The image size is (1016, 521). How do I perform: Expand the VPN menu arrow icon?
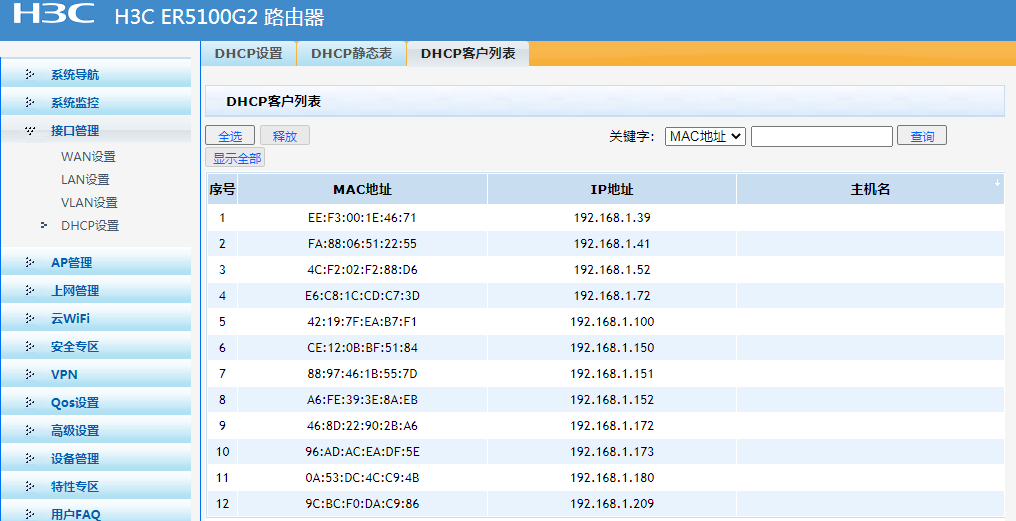30,375
